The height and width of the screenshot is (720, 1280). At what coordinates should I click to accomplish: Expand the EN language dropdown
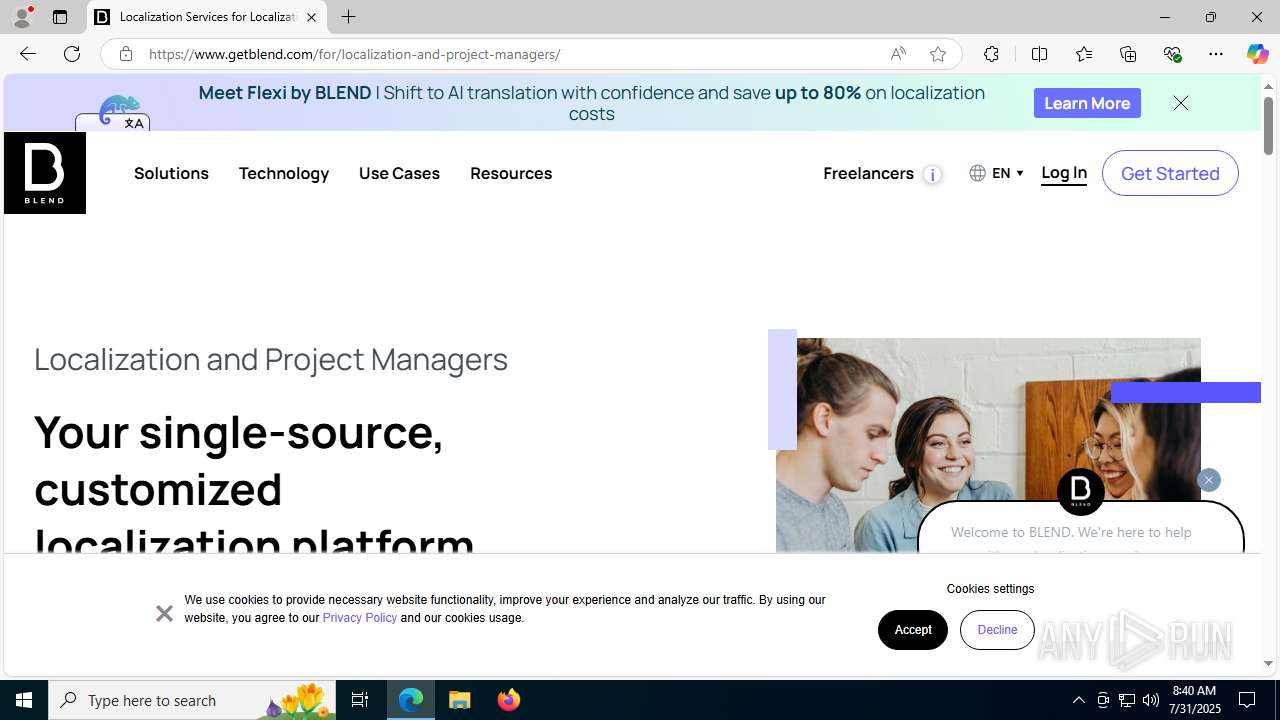1008,173
